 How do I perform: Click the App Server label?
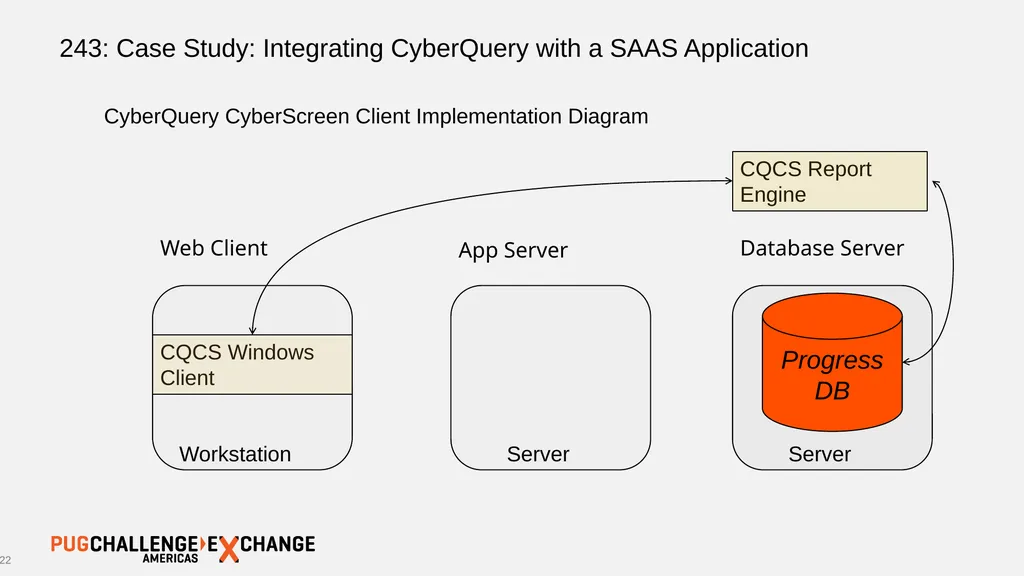click(513, 250)
